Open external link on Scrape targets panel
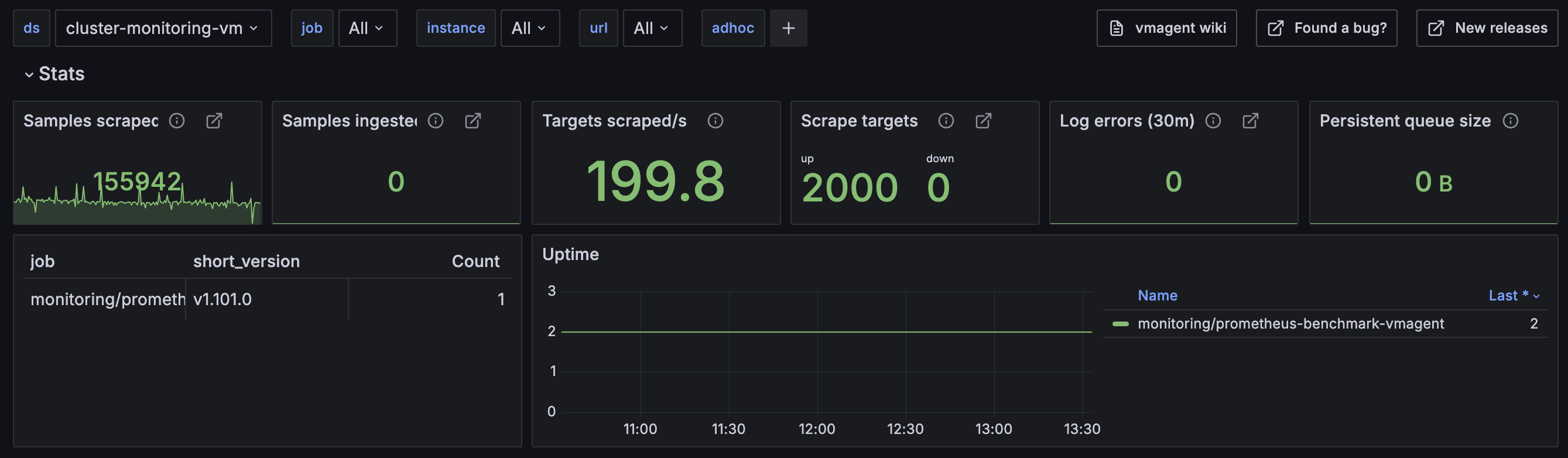1568x458 pixels. click(983, 121)
